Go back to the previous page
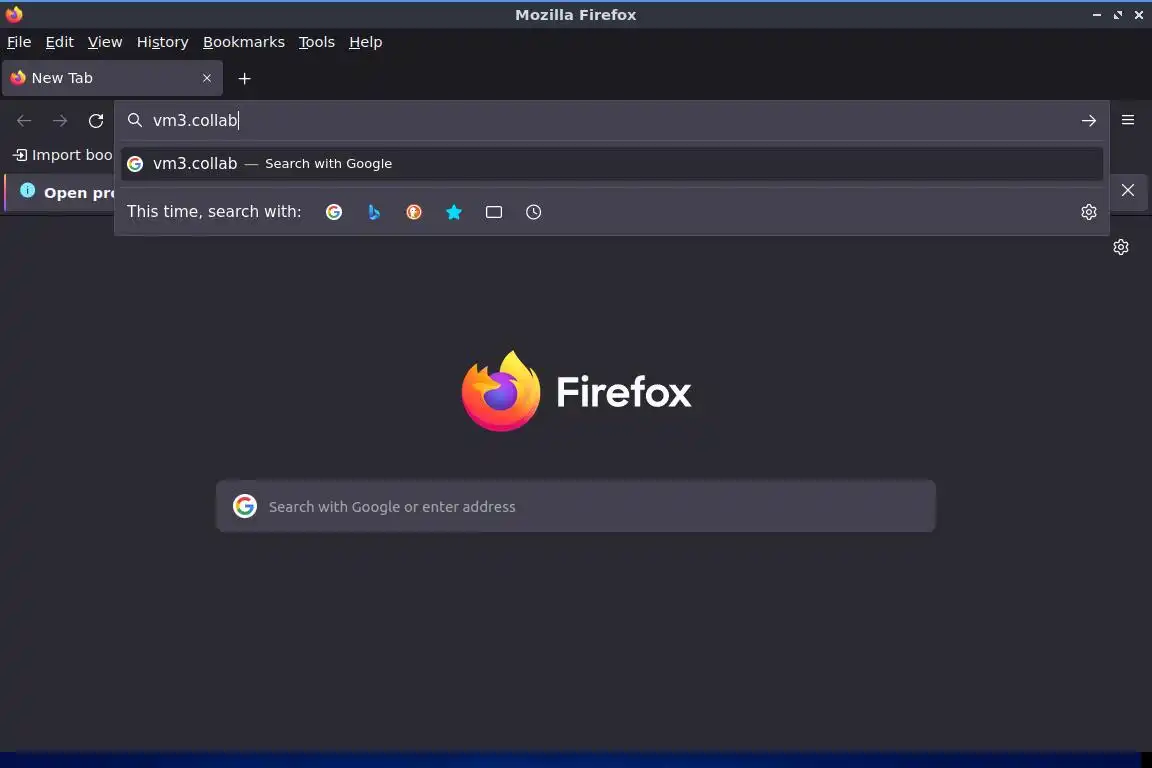Screen dimensions: 1152x768 (24, 121)
